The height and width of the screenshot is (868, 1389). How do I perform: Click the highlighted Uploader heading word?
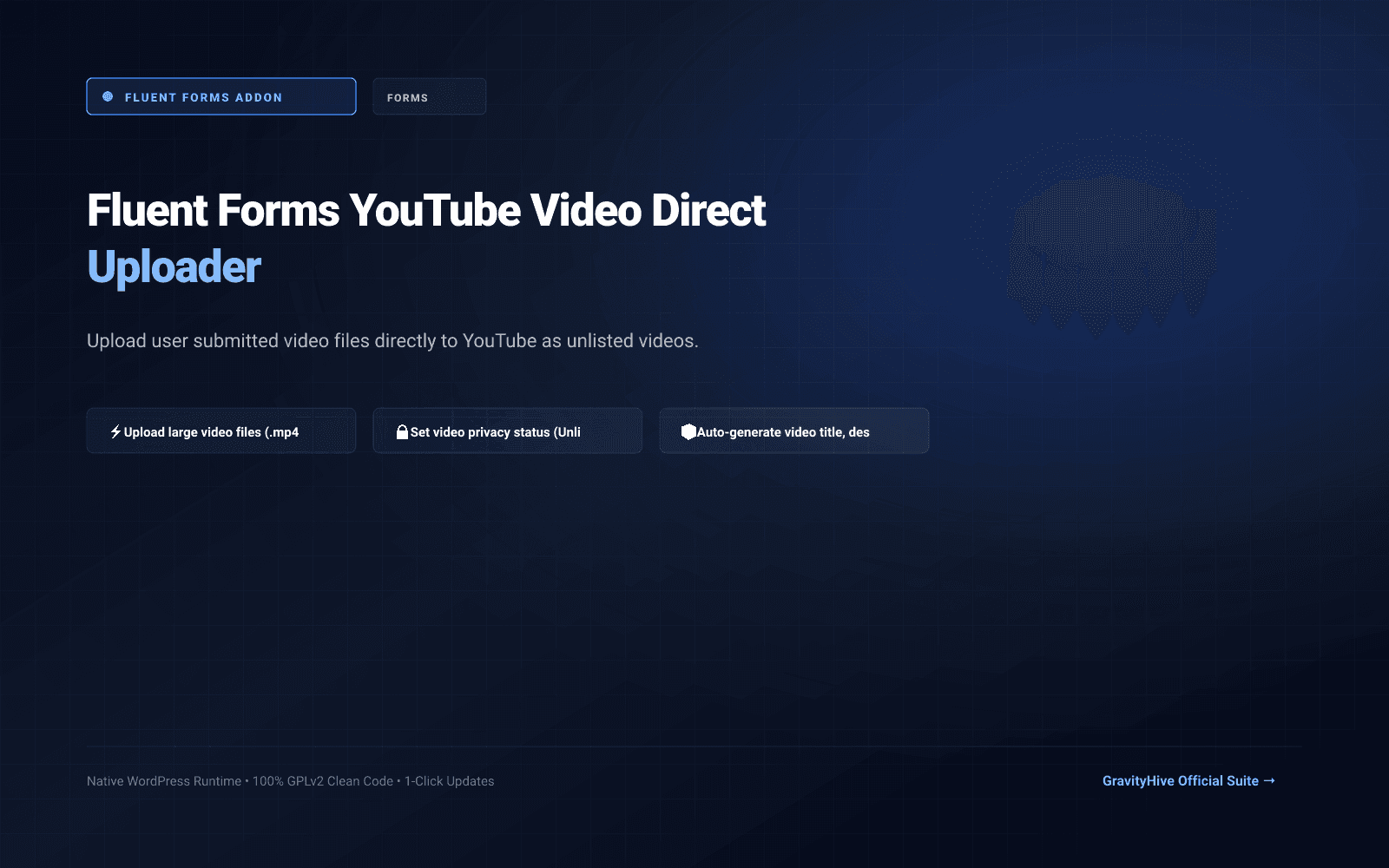pyautogui.click(x=174, y=267)
